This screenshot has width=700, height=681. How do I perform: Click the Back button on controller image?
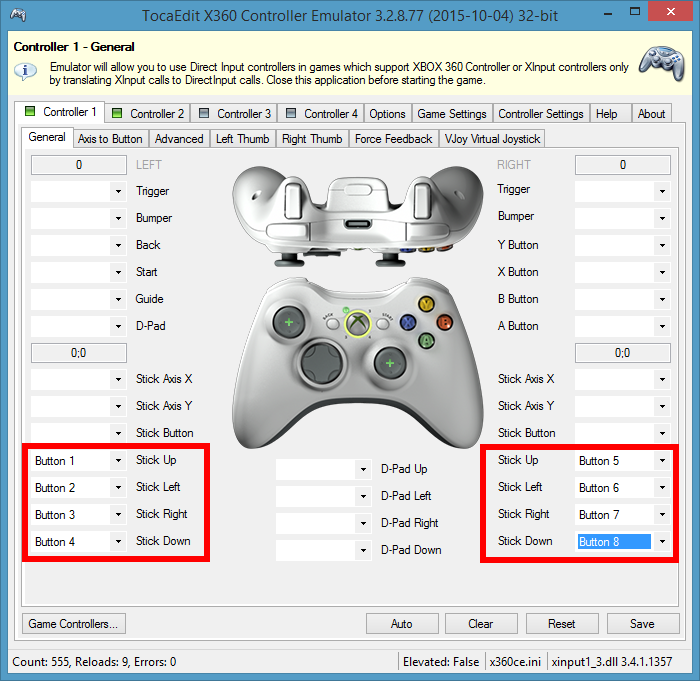pos(332,323)
